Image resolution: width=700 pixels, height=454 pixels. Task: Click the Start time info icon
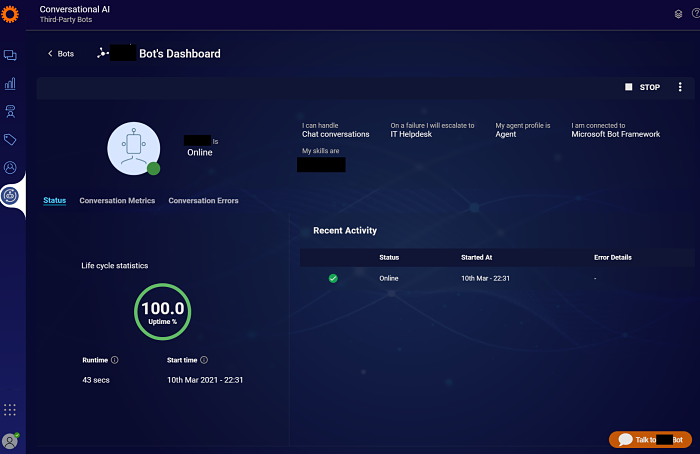pyautogui.click(x=204, y=360)
